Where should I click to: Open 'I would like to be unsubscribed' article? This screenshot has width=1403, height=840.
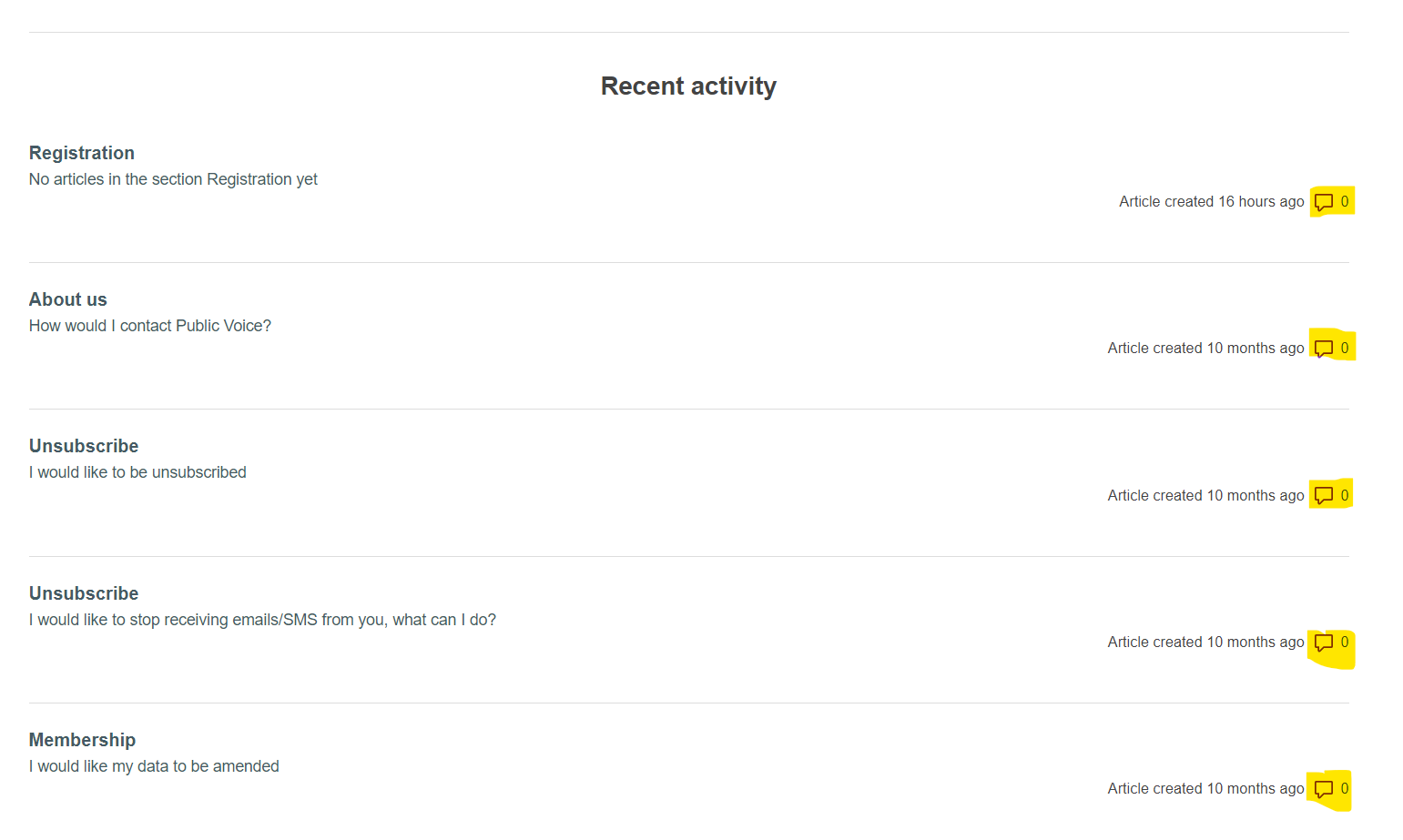click(x=137, y=472)
